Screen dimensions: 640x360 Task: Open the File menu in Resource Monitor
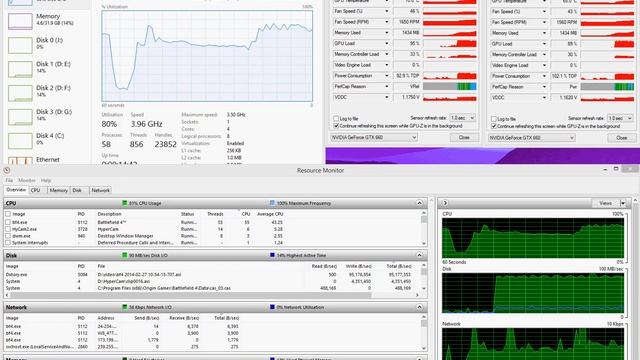pos(9,180)
